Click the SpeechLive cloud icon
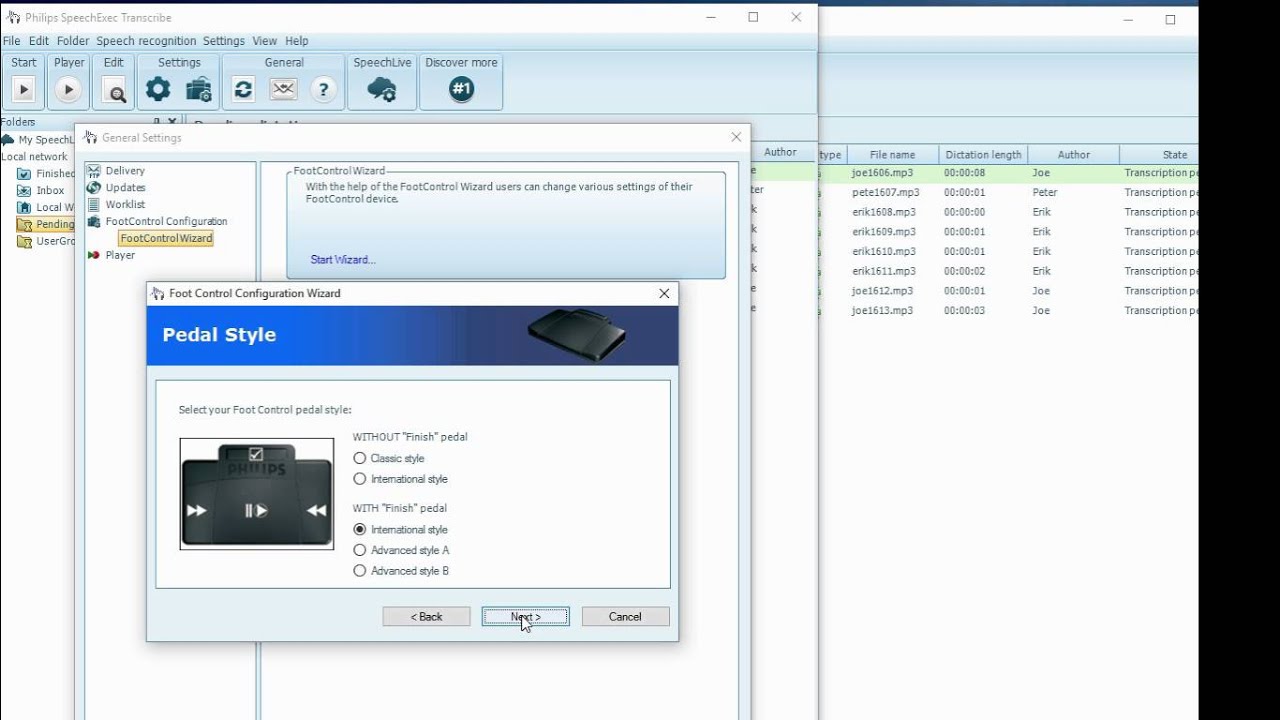Screen dimensions: 1280x720 (x=382, y=90)
